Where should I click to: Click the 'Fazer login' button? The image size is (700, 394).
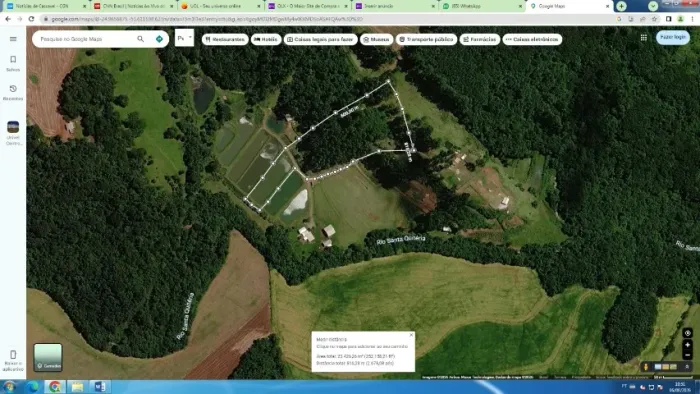[673, 37]
